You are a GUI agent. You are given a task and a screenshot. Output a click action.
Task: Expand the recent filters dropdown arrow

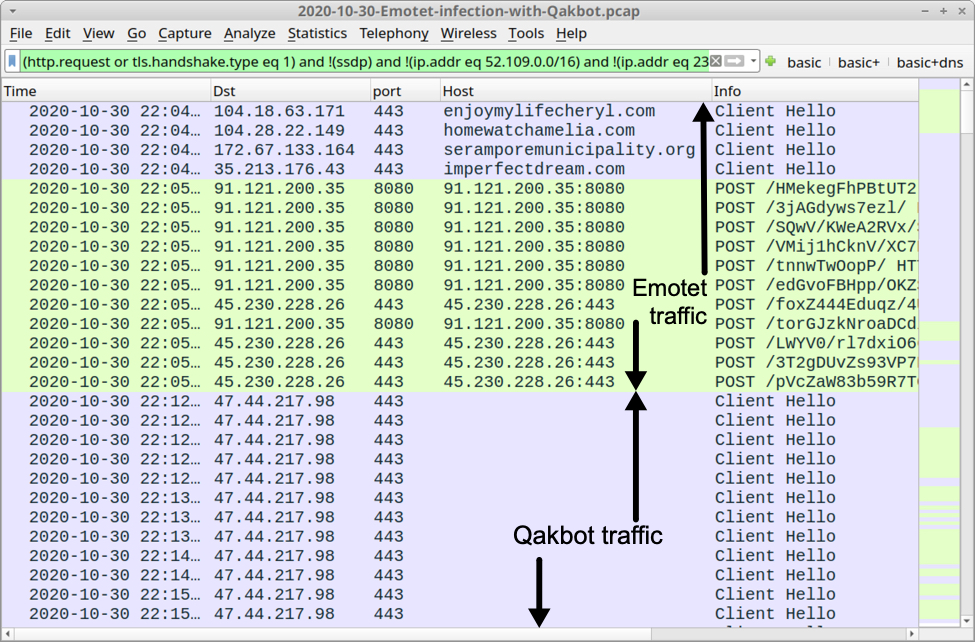tap(753, 61)
